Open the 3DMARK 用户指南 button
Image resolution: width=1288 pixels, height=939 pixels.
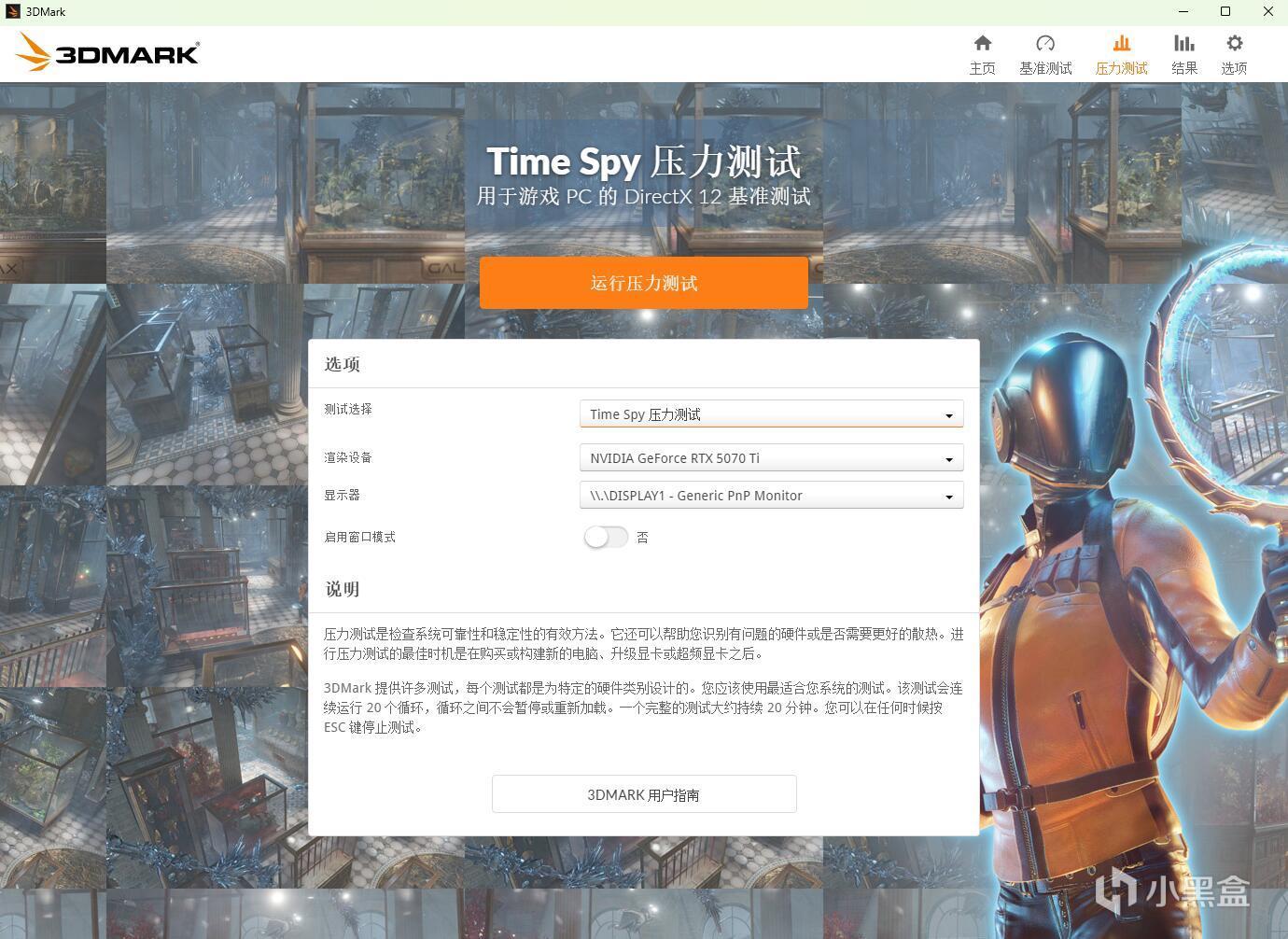[644, 794]
